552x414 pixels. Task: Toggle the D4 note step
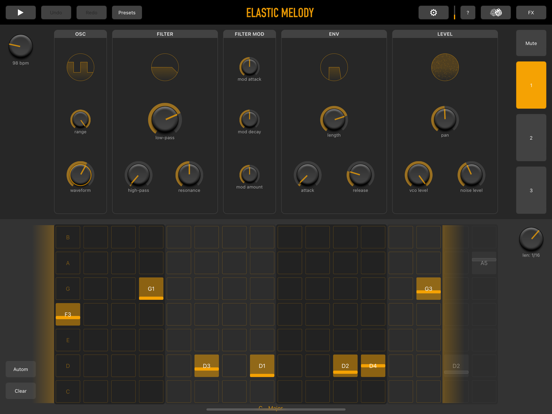pyautogui.click(x=373, y=366)
